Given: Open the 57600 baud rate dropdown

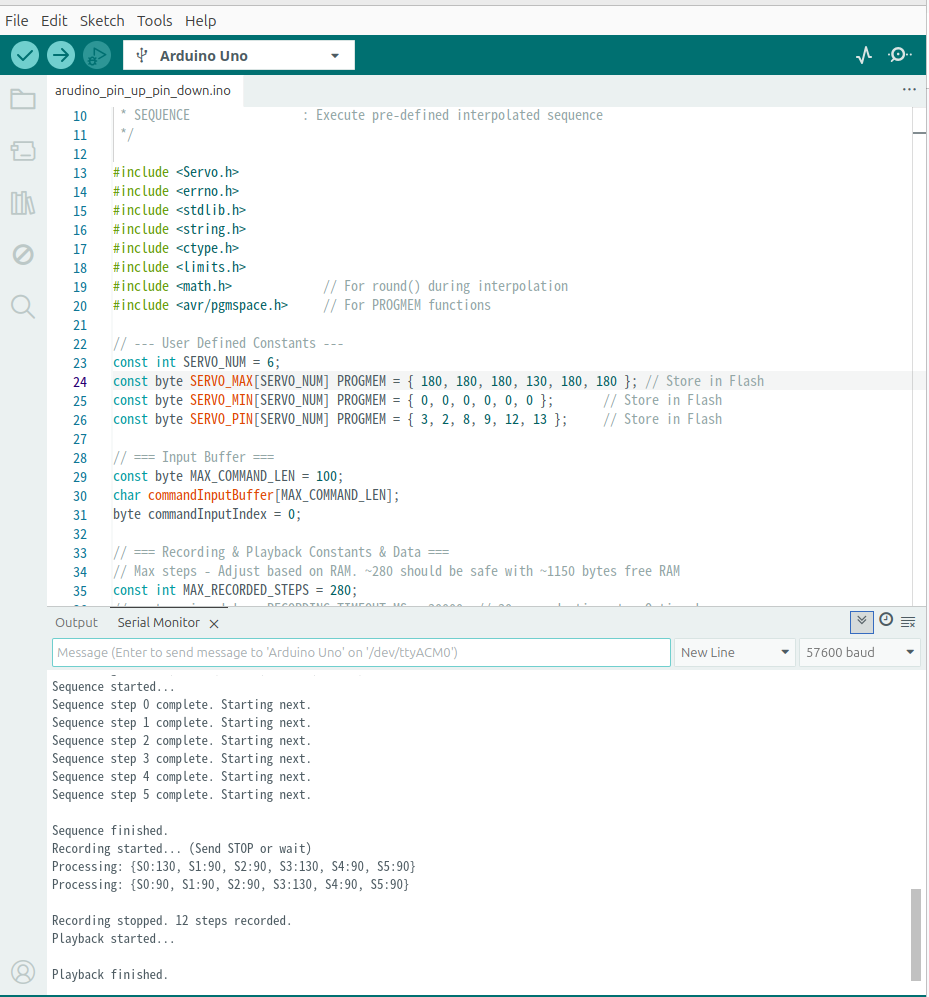Looking at the screenshot, I should click(860, 652).
